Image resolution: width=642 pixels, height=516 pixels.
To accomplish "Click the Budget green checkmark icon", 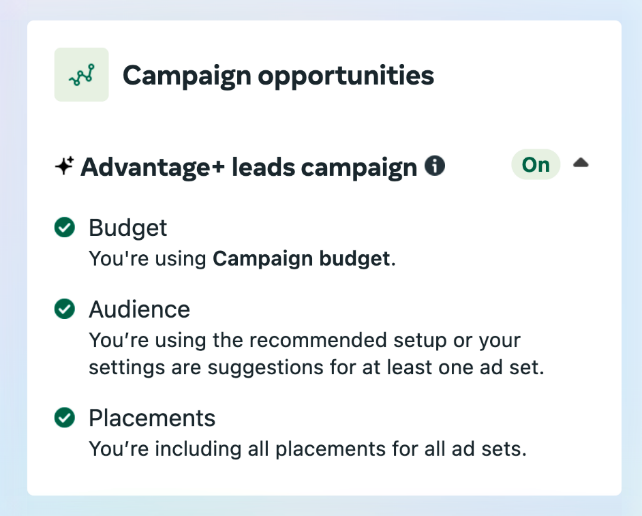I will coord(65,227).
